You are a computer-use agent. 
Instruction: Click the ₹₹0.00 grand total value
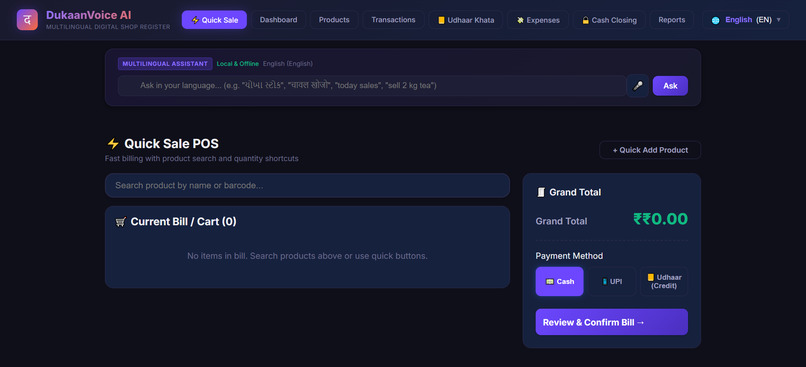661,219
